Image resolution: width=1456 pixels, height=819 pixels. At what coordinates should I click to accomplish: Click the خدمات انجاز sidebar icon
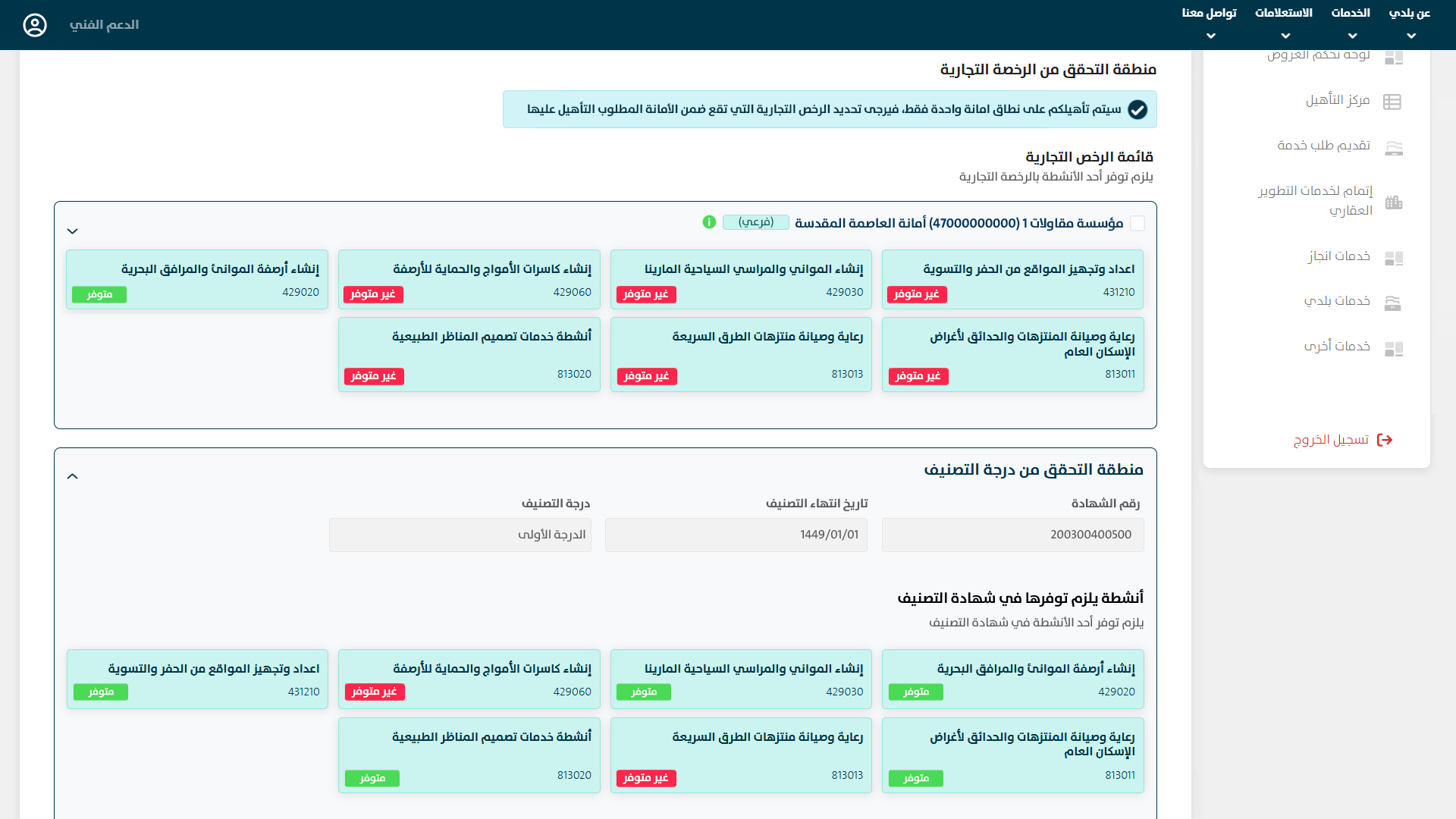click(x=1393, y=258)
